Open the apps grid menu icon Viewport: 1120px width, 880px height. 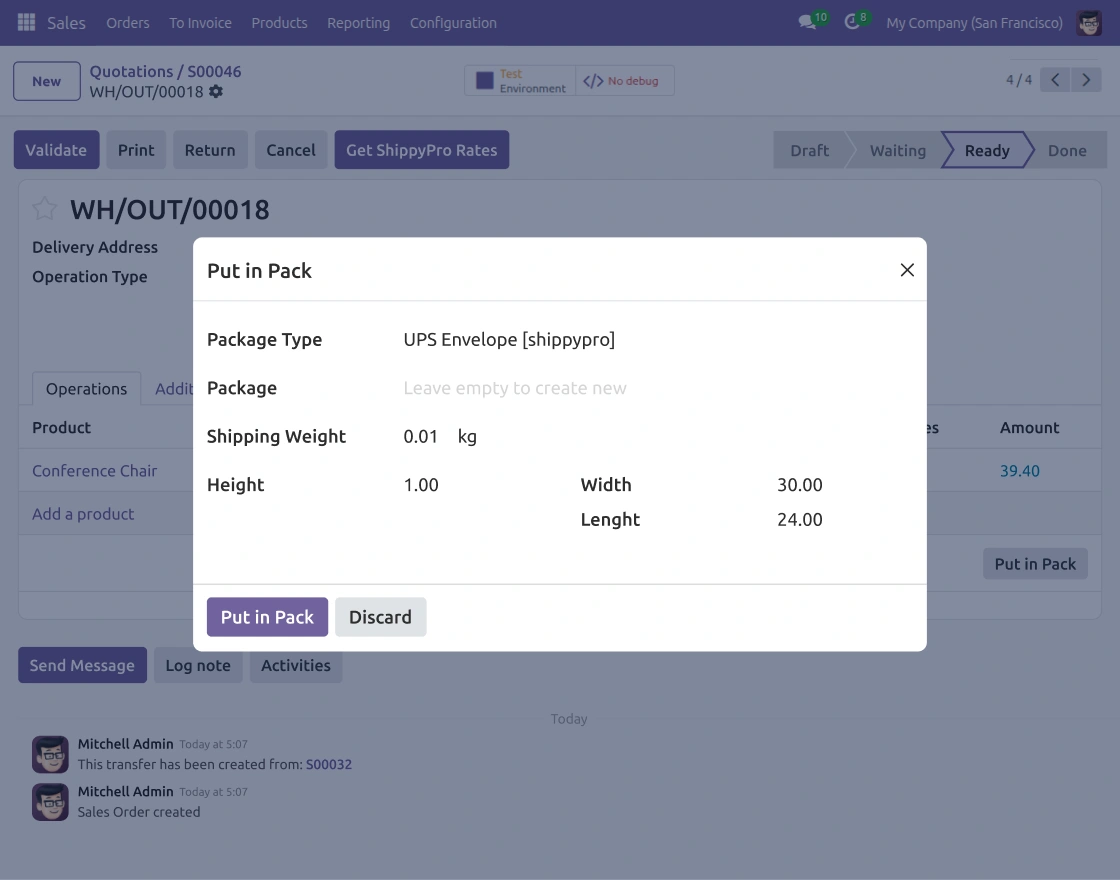tap(26, 23)
